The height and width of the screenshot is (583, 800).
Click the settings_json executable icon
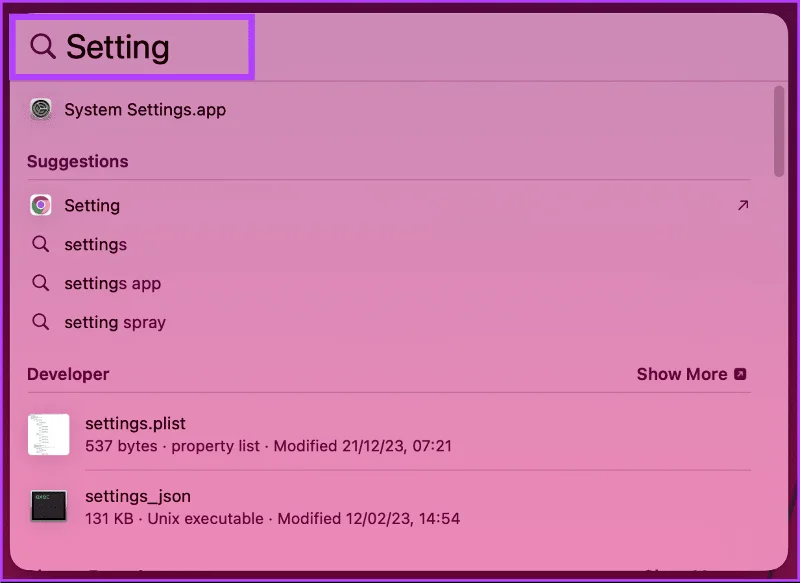click(48, 506)
